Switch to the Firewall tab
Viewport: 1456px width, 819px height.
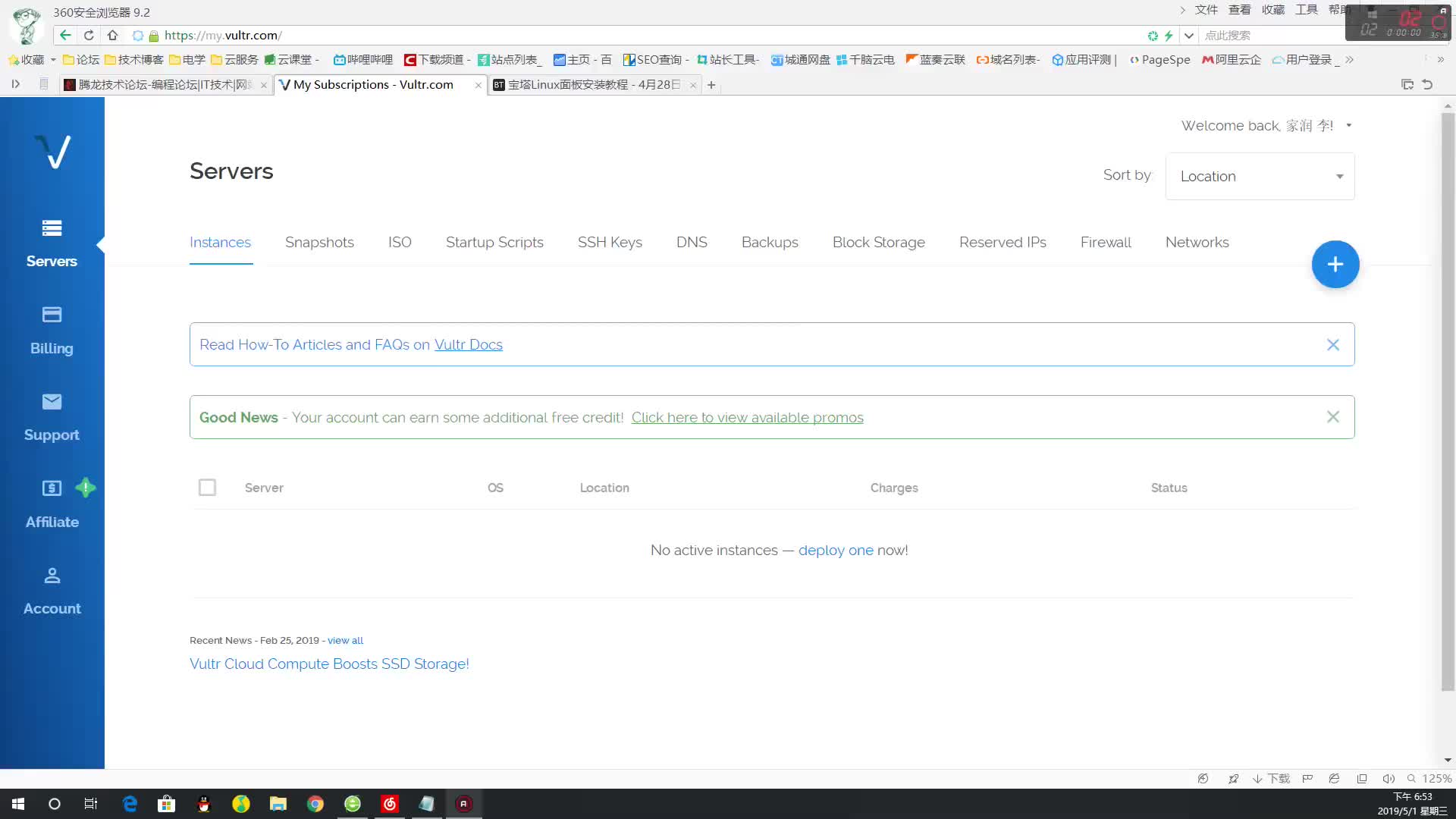pyautogui.click(x=1106, y=243)
